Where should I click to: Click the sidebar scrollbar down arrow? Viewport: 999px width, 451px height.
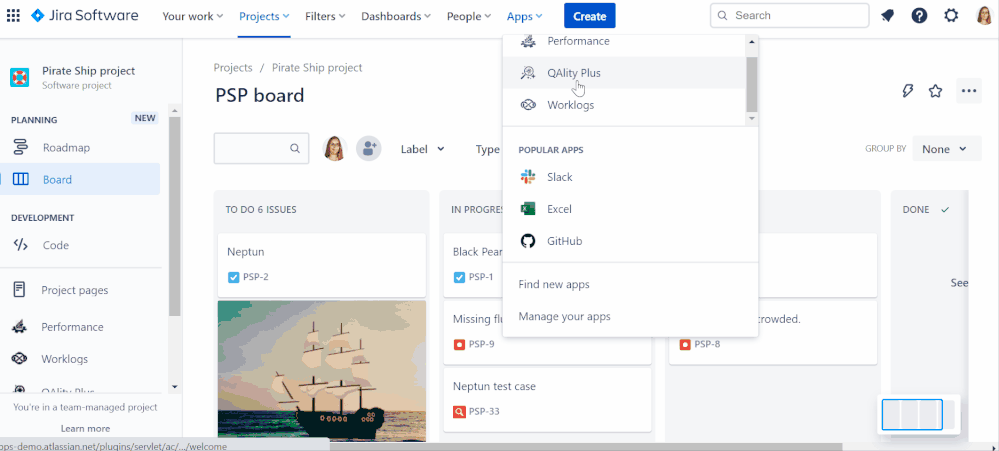(175, 386)
